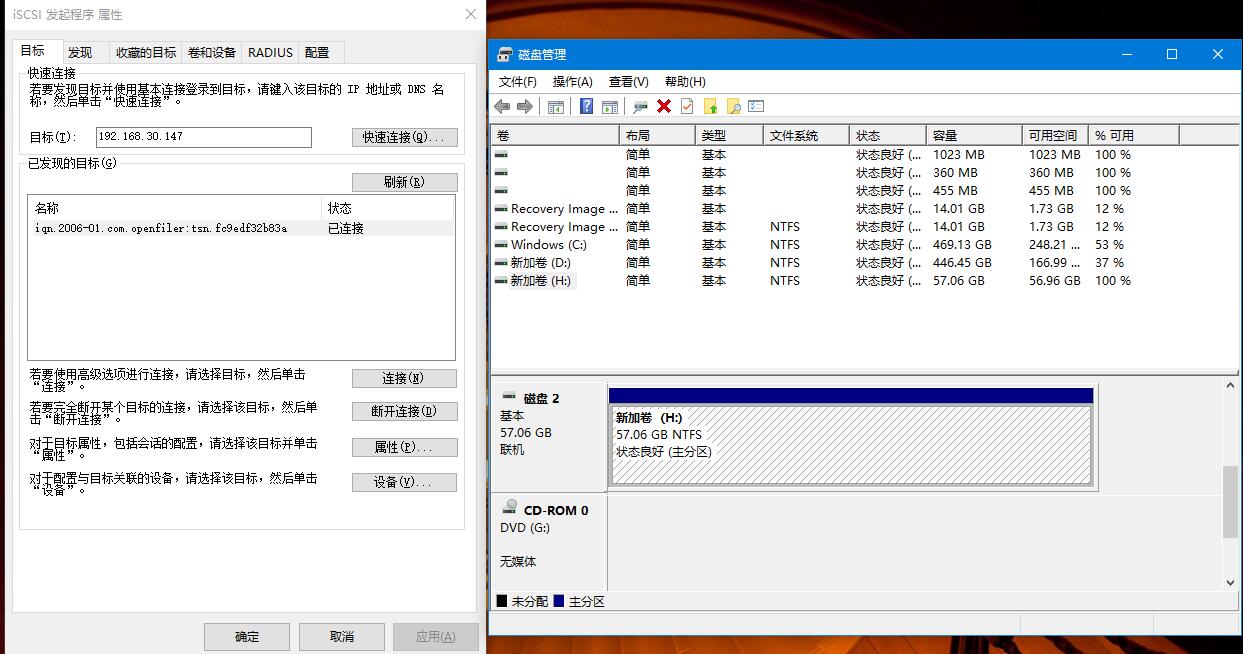Click the connect disk toolbar icon
This screenshot has height=654, width=1243.
pos(640,106)
